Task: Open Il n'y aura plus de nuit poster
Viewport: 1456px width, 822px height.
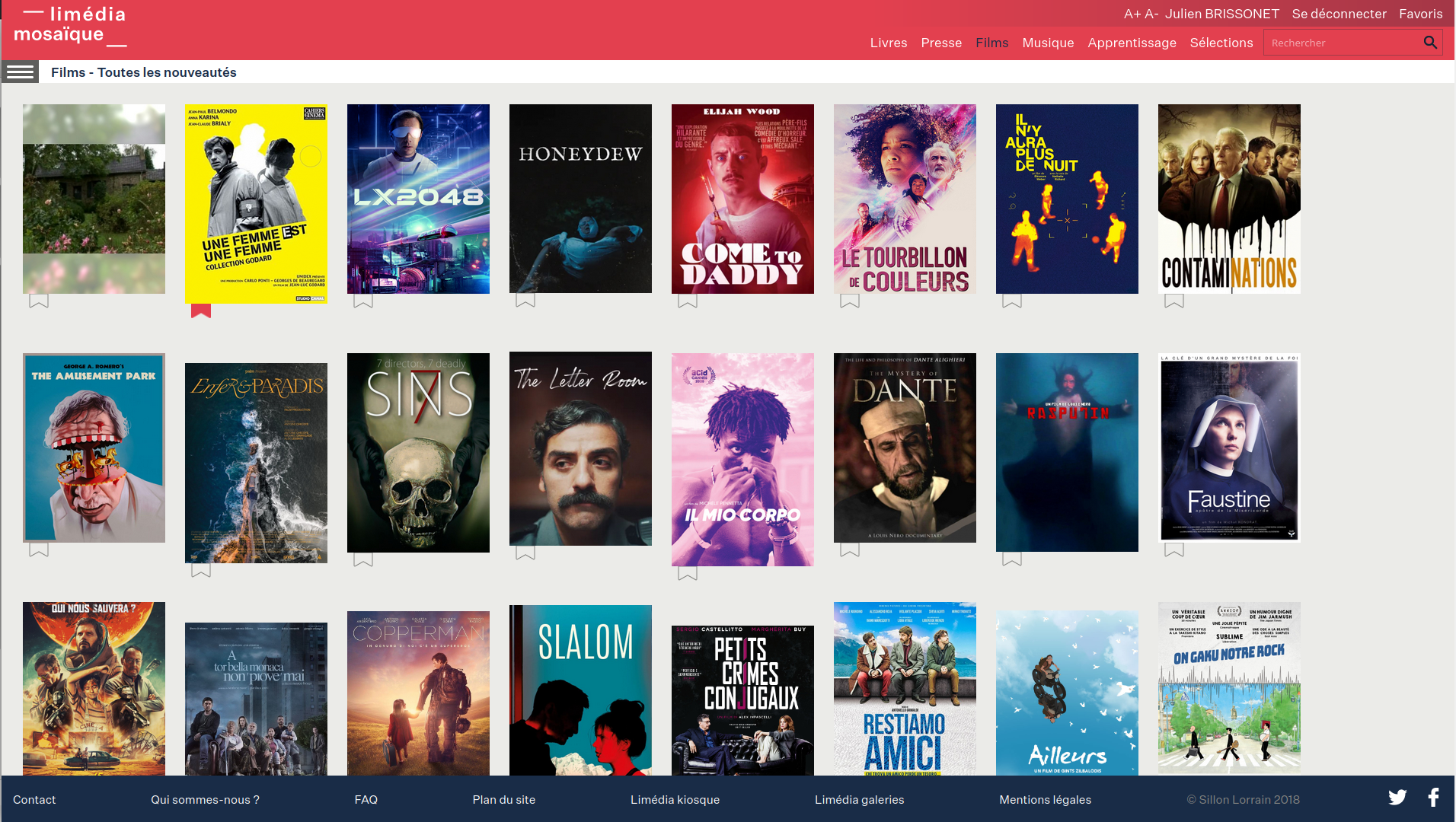Action: click(1067, 199)
